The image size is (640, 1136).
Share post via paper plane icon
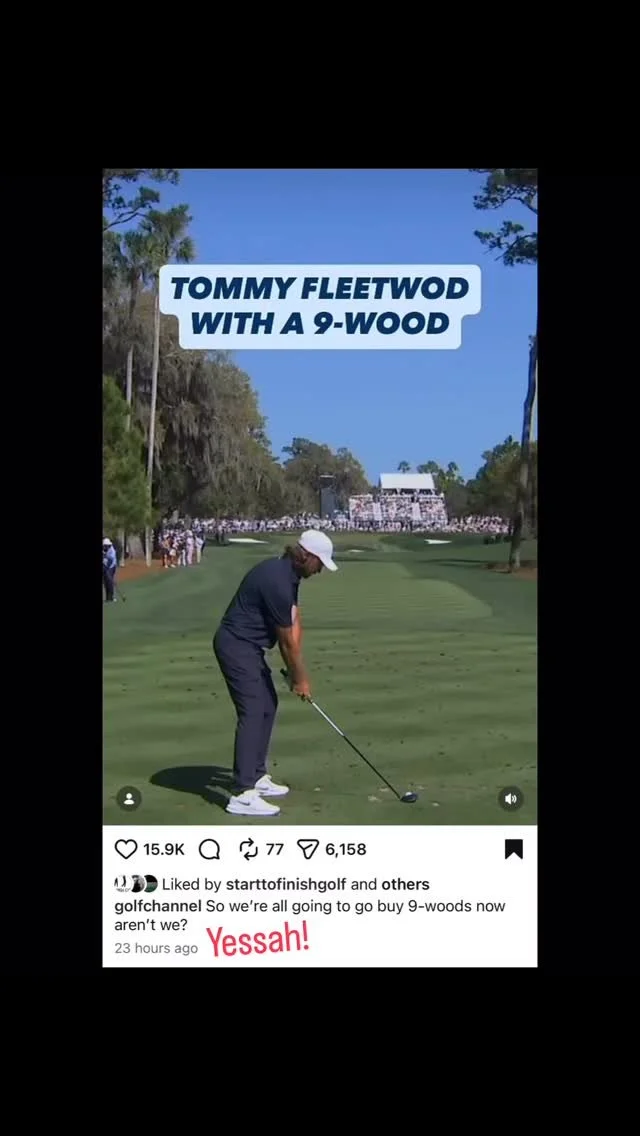tap(308, 849)
